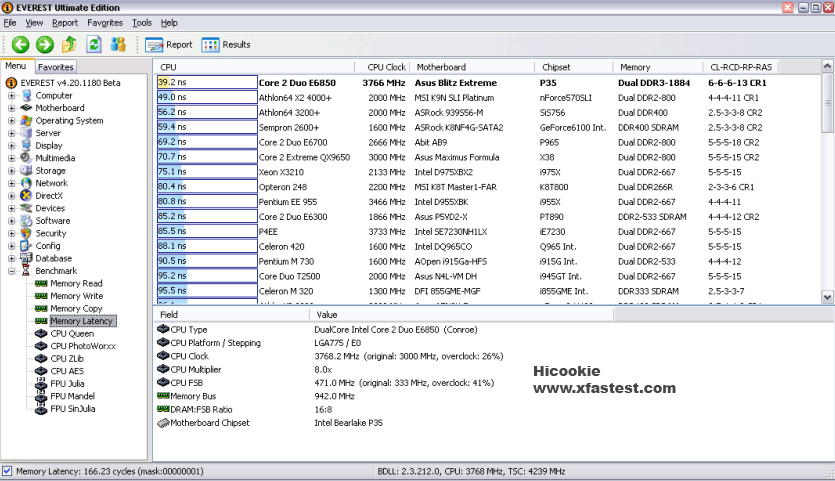
Task: Expand the Motherboard tree node
Action: pos(11,108)
